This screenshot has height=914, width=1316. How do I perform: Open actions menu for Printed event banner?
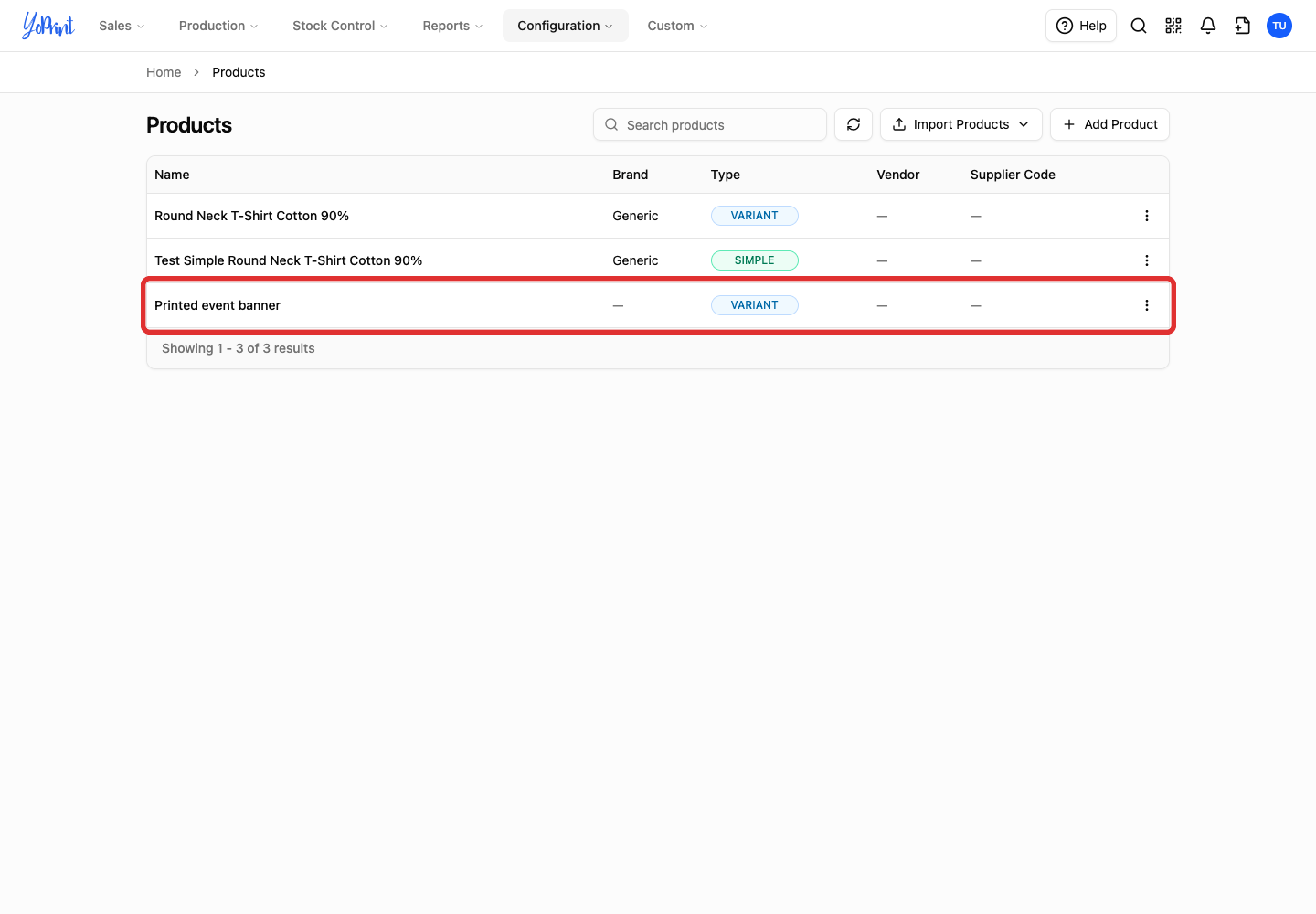coord(1147,305)
